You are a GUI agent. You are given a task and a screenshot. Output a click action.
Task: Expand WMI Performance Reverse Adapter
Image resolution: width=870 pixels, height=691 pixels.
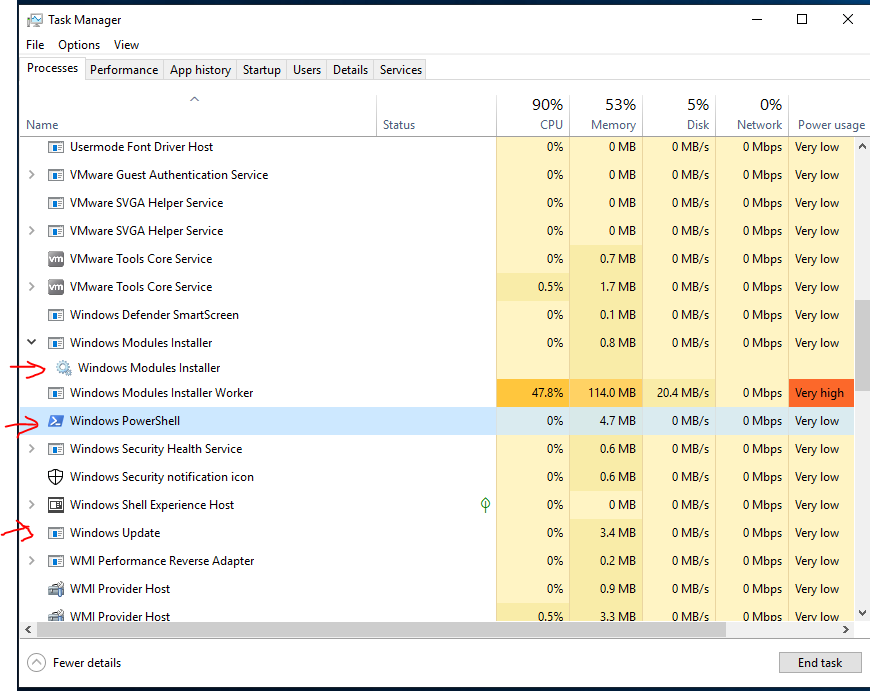(x=32, y=561)
